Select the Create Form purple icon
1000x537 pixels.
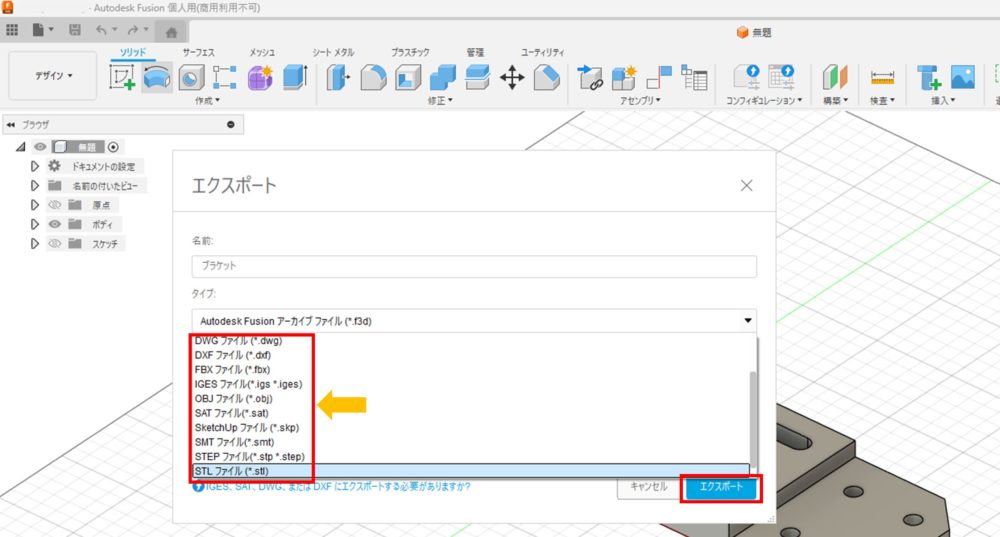[x=260, y=78]
